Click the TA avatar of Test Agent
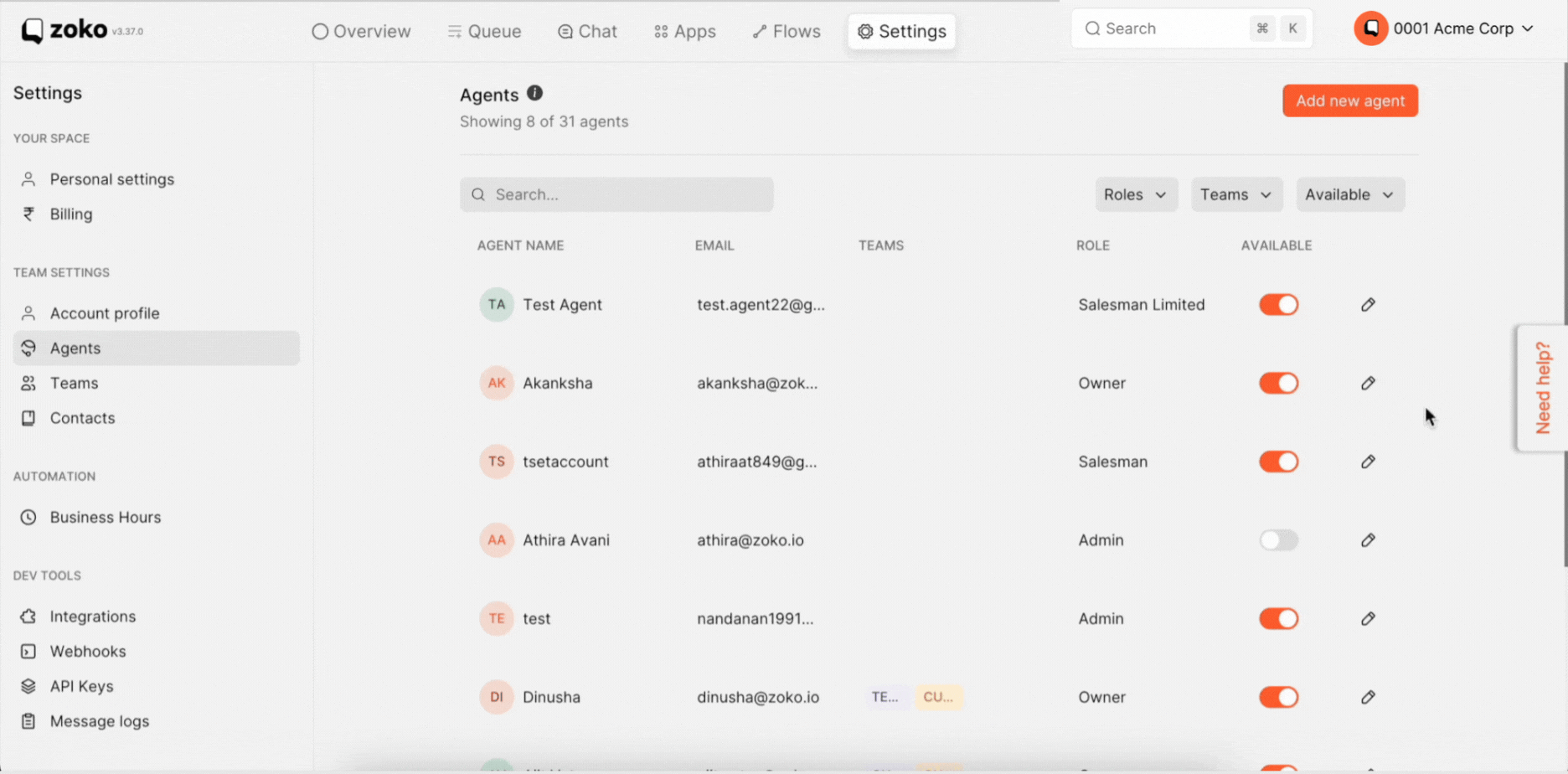The height and width of the screenshot is (774, 1568). point(497,305)
